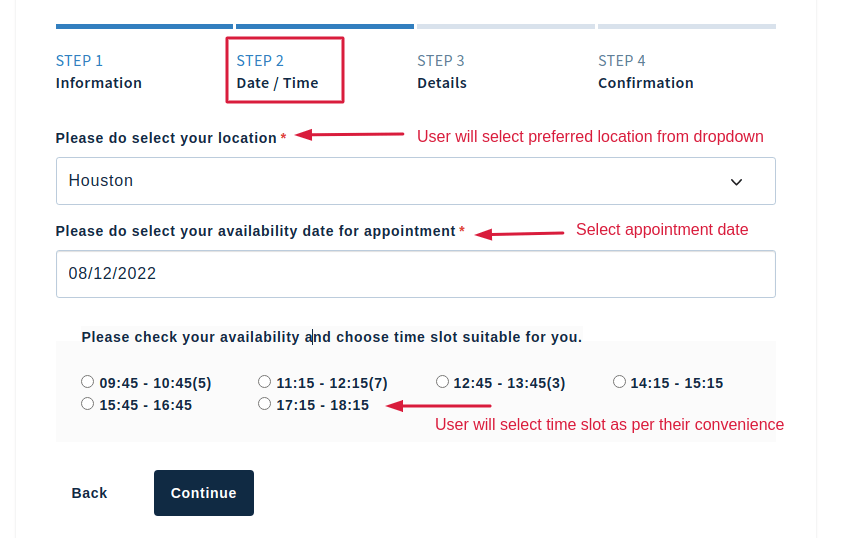Pick the 12:45 - 13:45 time slot
Image resolution: width=843 pixels, height=538 pixels.
(442, 382)
